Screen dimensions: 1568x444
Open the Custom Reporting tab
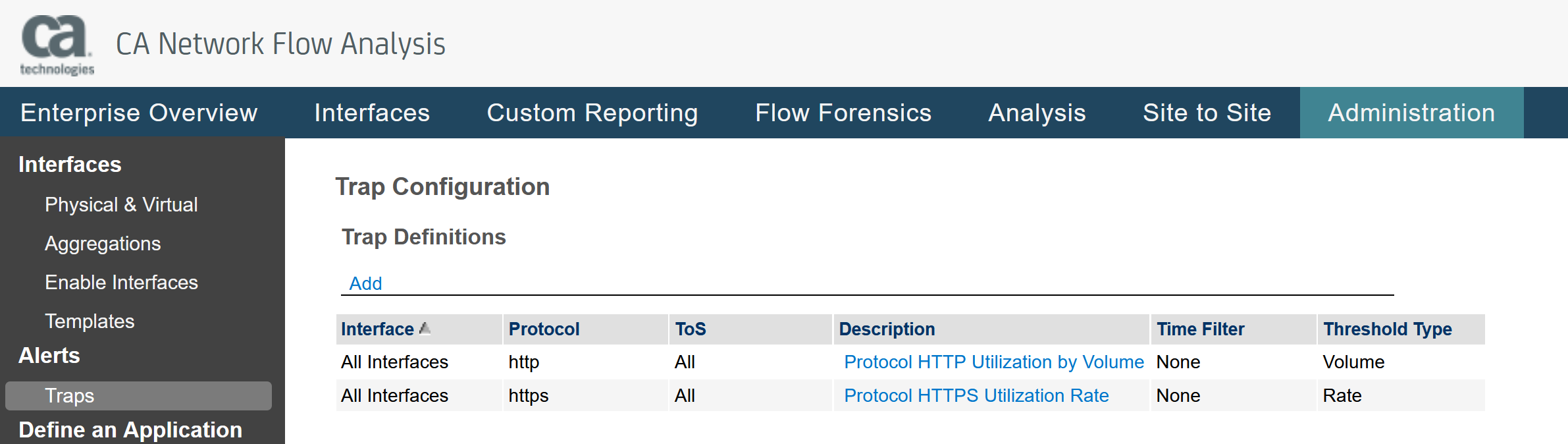pyautogui.click(x=592, y=113)
